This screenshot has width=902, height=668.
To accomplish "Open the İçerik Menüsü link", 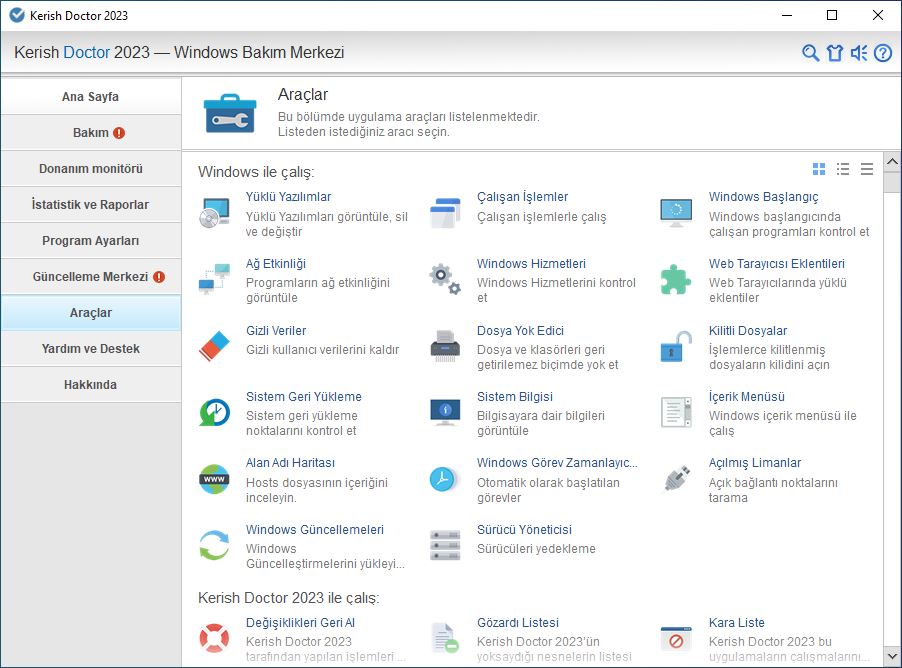I will (747, 396).
